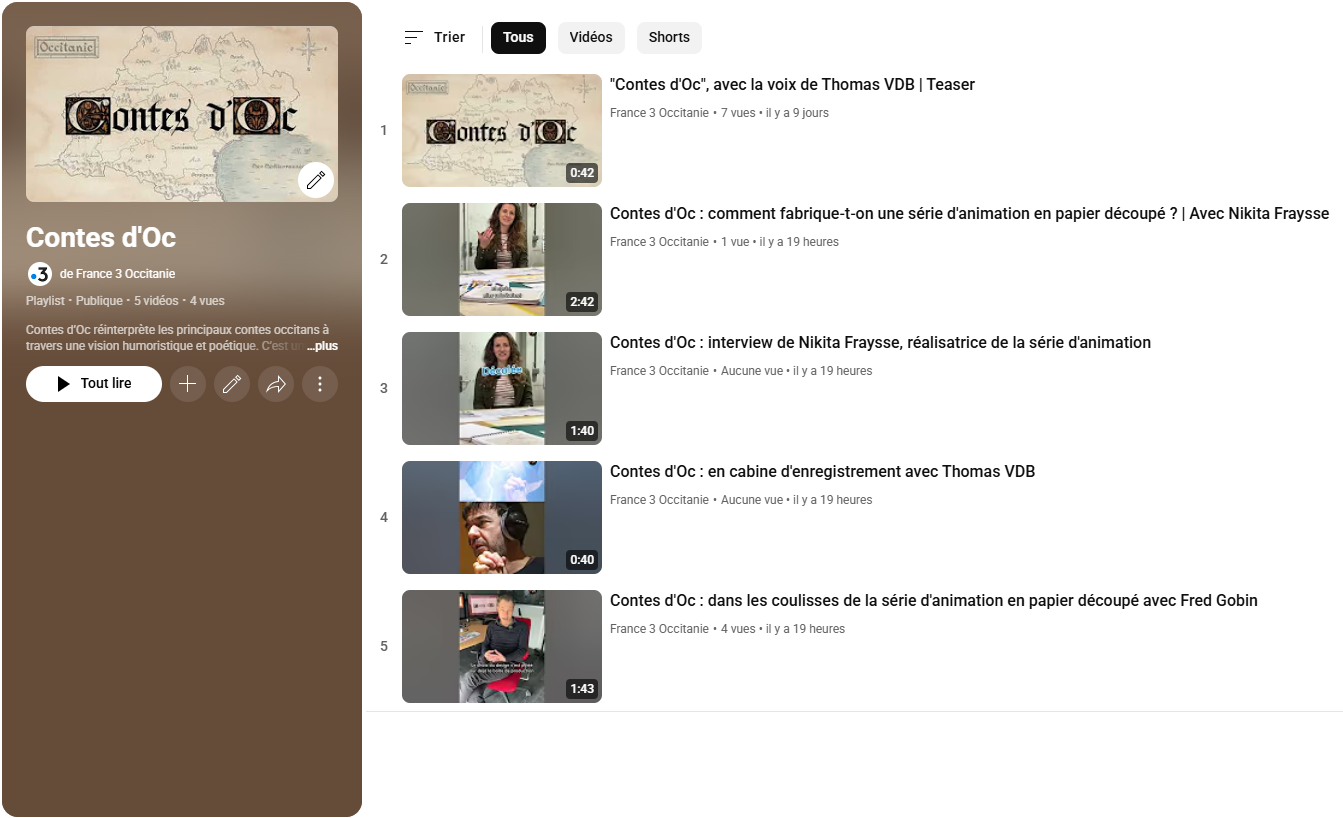Open the papier découpé Nikita Fraysse video title
The width and height of the screenshot is (1343, 818).
pyautogui.click(x=969, y=214)
